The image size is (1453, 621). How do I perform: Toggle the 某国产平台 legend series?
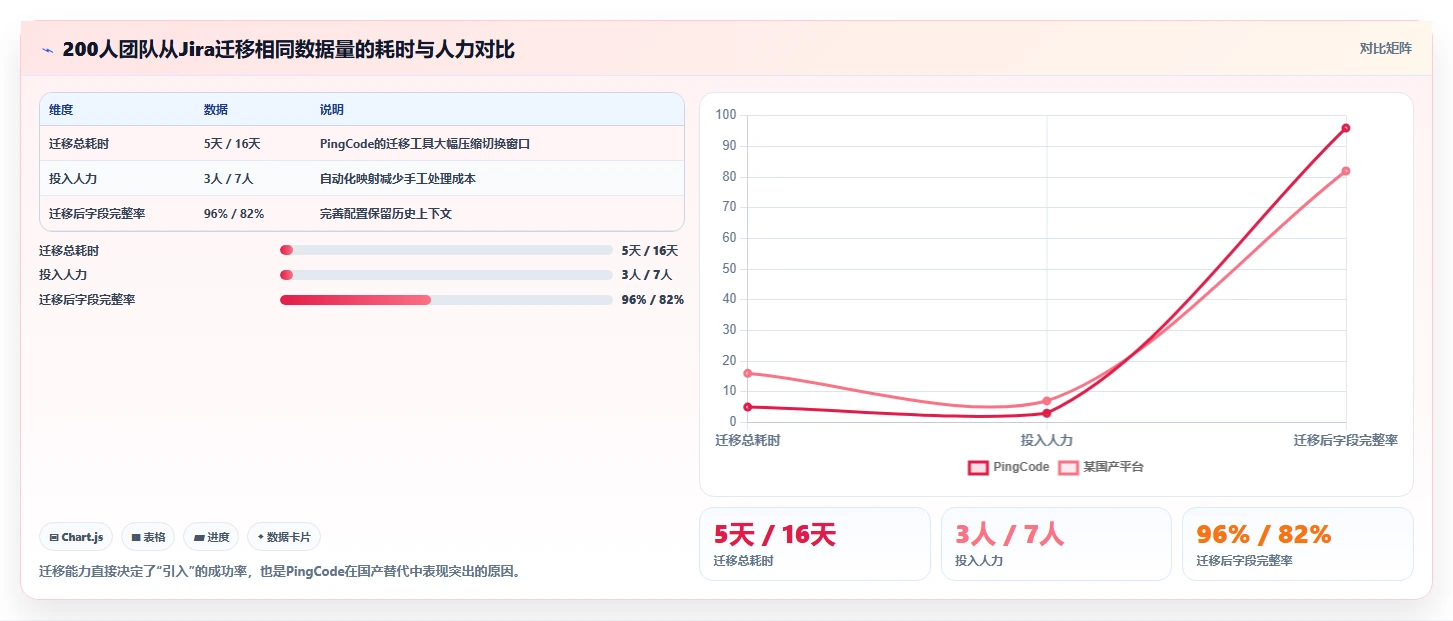point(1101,467)
